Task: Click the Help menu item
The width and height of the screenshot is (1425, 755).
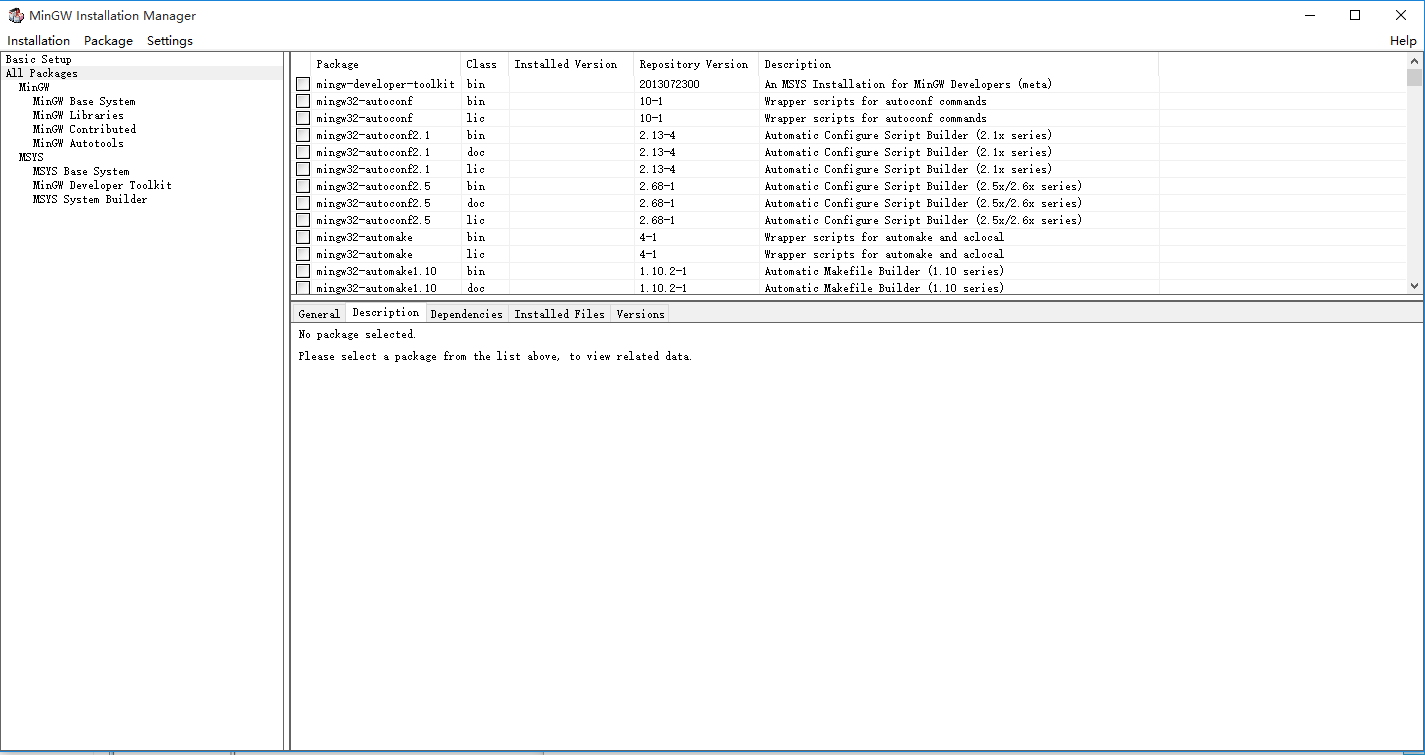Action: click(1402, 40)
